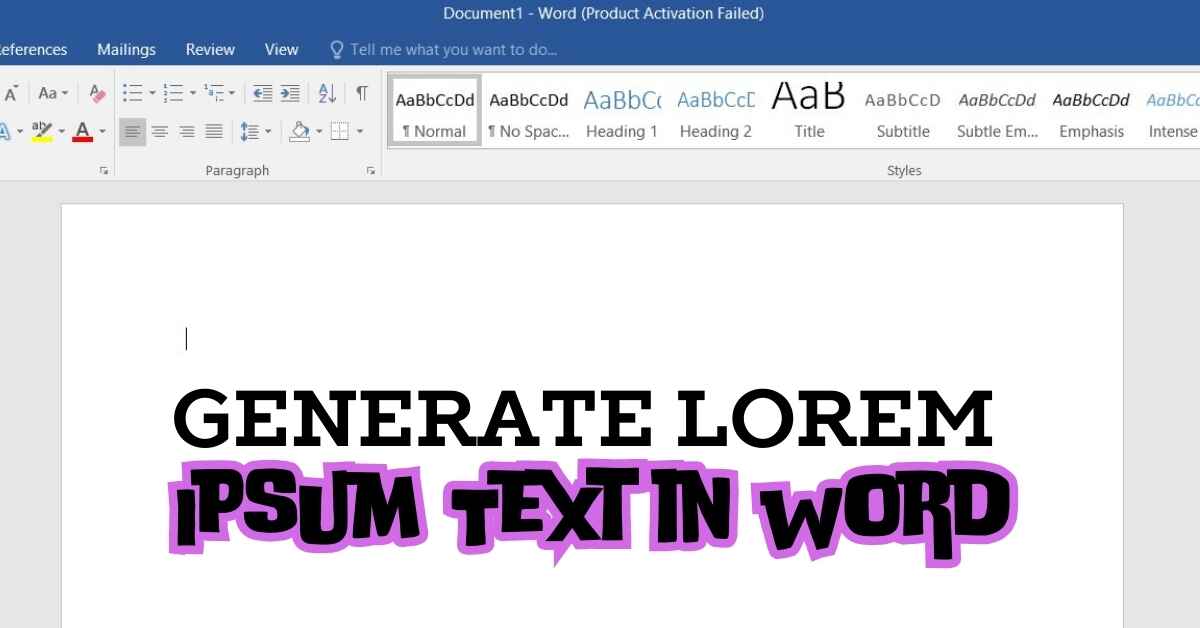Open the Borders dropdown arrow
This screenshot has width=1200, height=628.
click(361, 131)
